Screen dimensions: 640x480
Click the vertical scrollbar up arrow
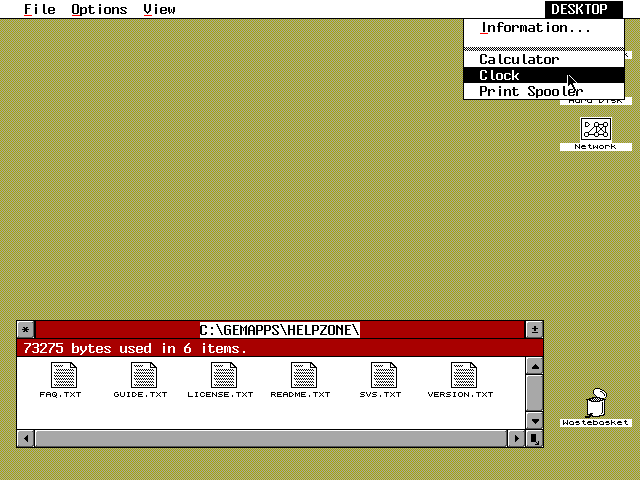(x=535, y=366)
